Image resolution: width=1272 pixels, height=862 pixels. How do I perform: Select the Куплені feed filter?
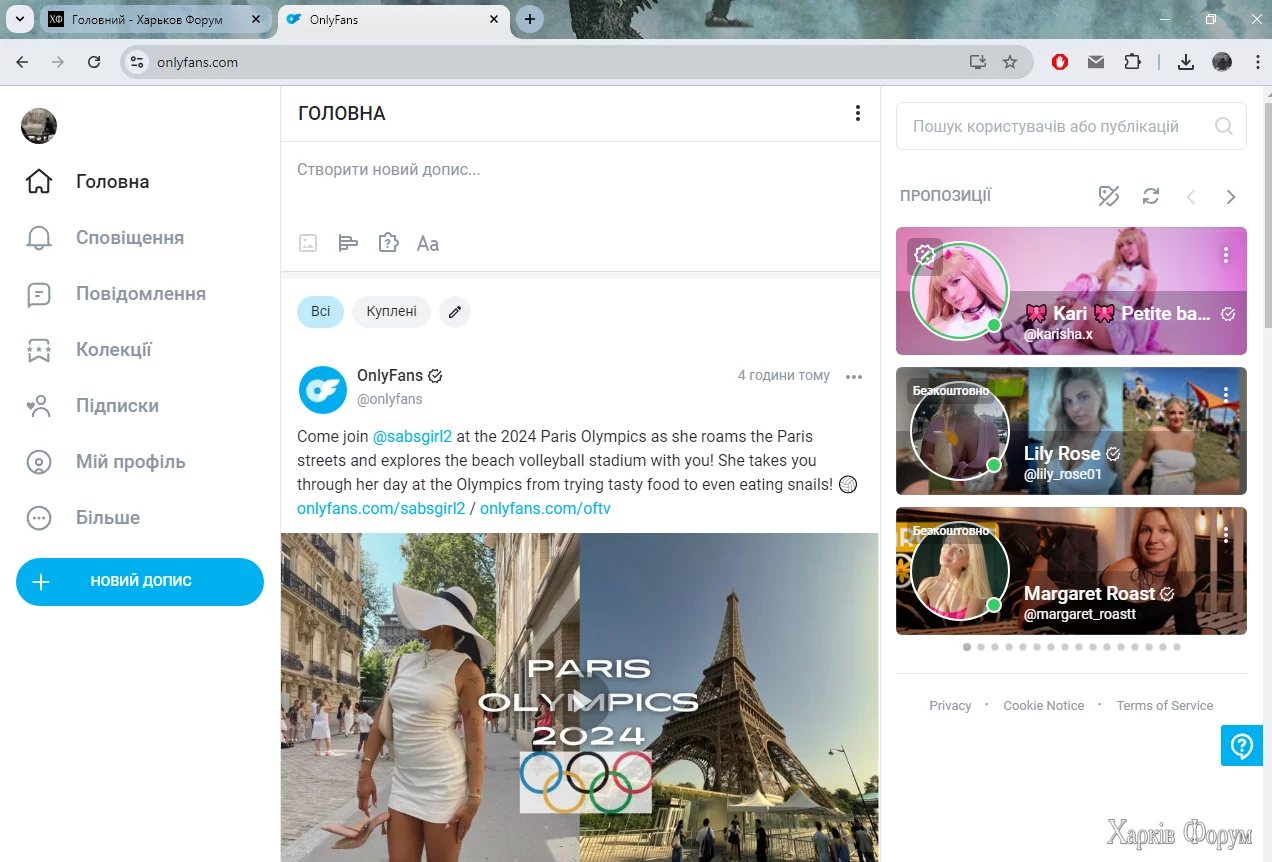point(391,312)
